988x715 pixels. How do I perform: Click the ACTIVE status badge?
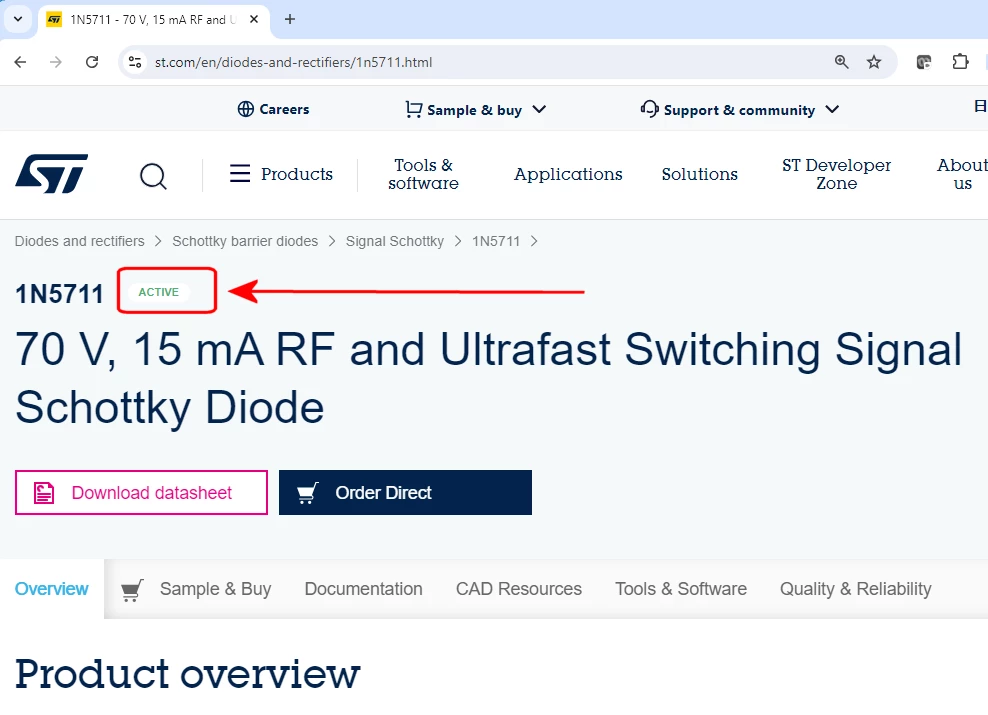click(159, 292)
